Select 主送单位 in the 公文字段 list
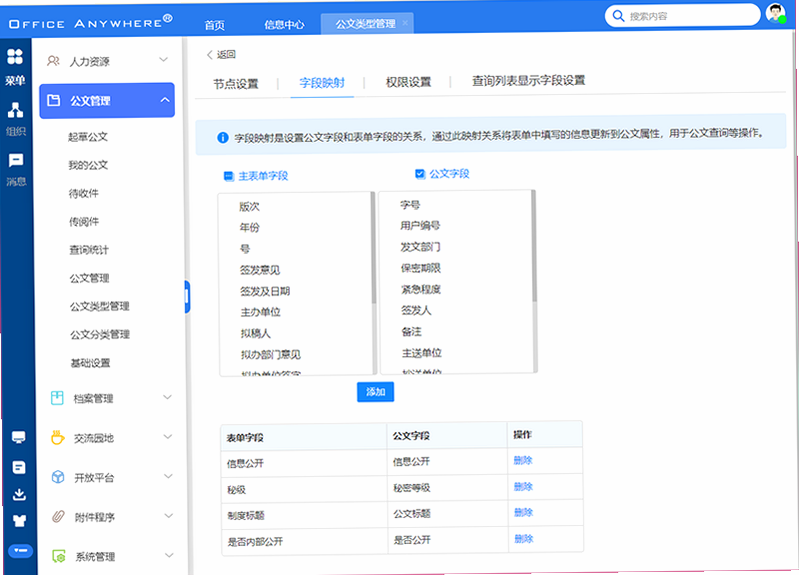The image size is (799, 575). [x=421, y=352]
